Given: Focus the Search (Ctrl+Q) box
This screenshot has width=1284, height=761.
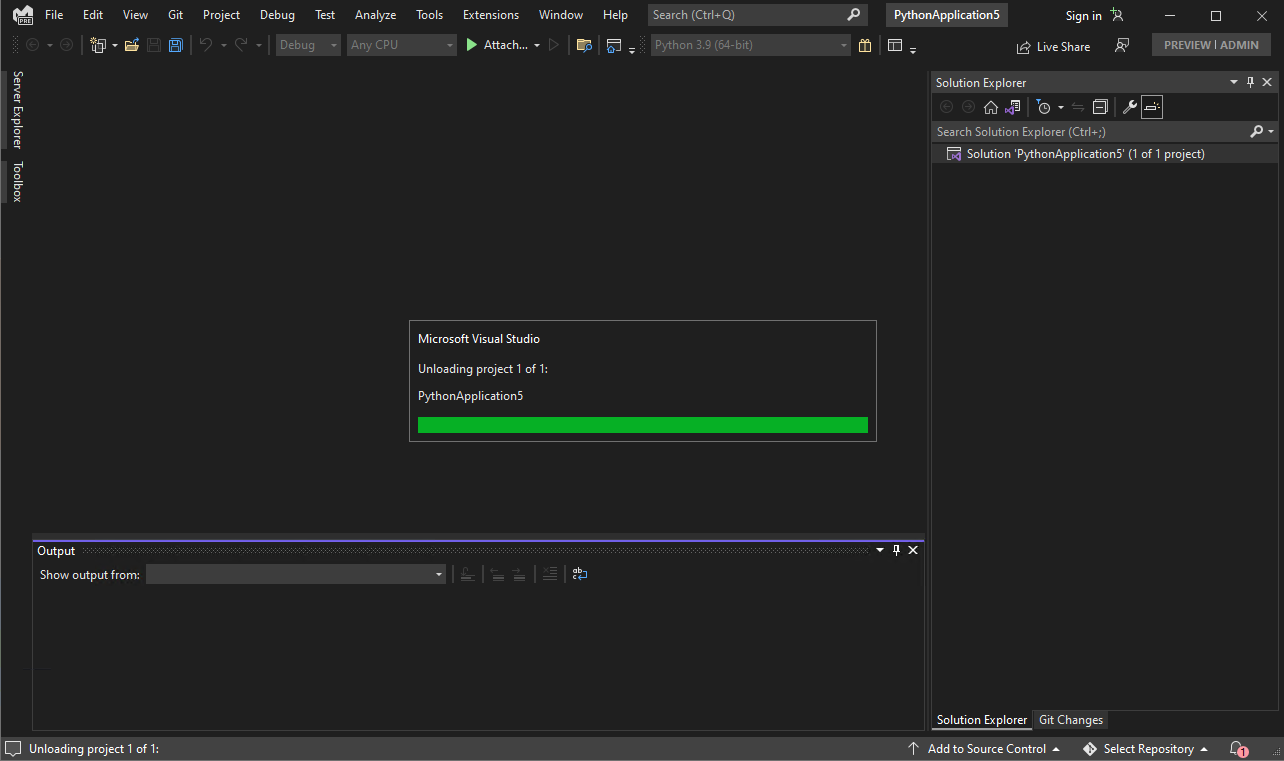Looking at the screenshot, I should pyautogui.click(x=757, y=15).
